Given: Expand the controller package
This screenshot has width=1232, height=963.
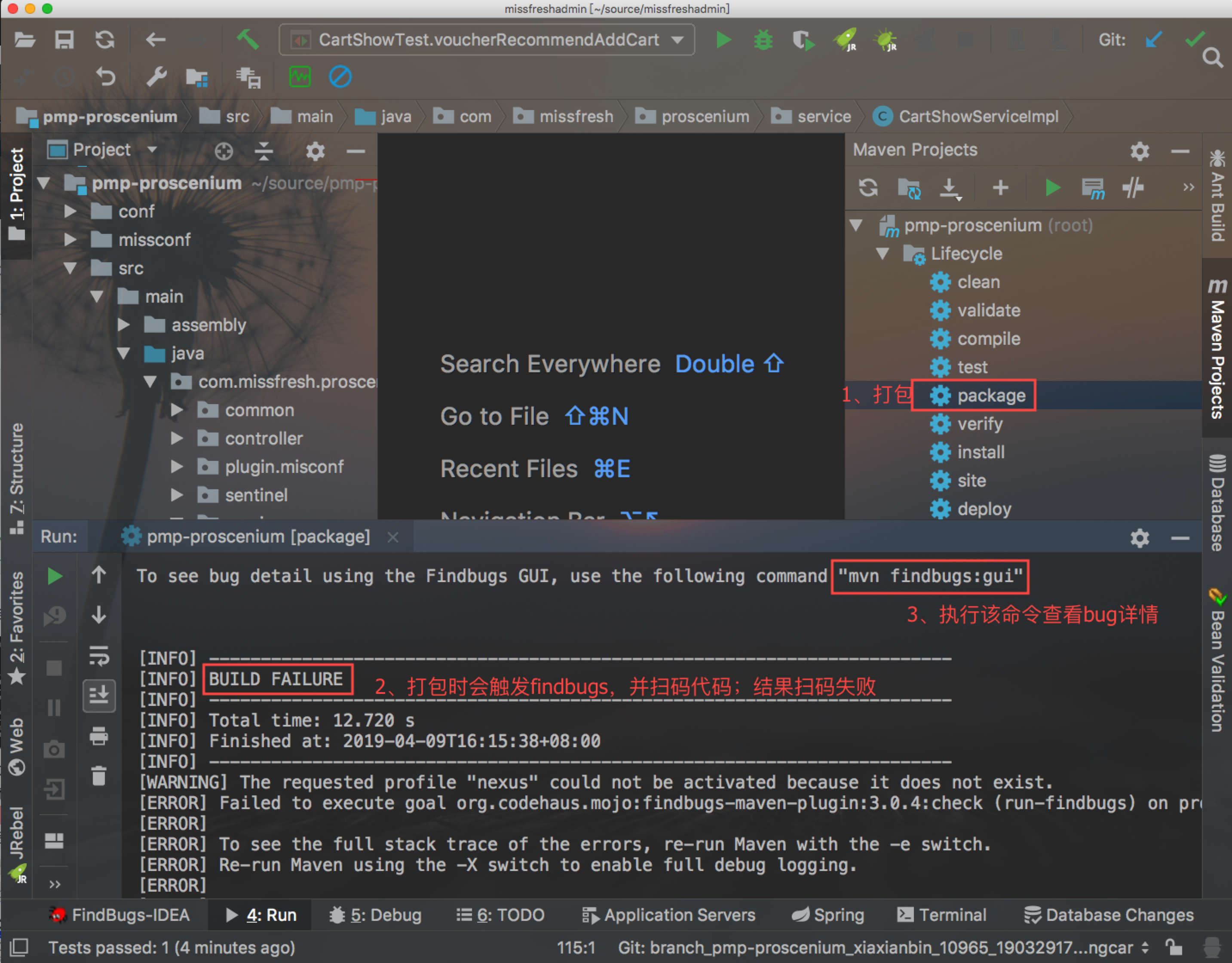Looking at the screenshot, I should coord(177,439).
